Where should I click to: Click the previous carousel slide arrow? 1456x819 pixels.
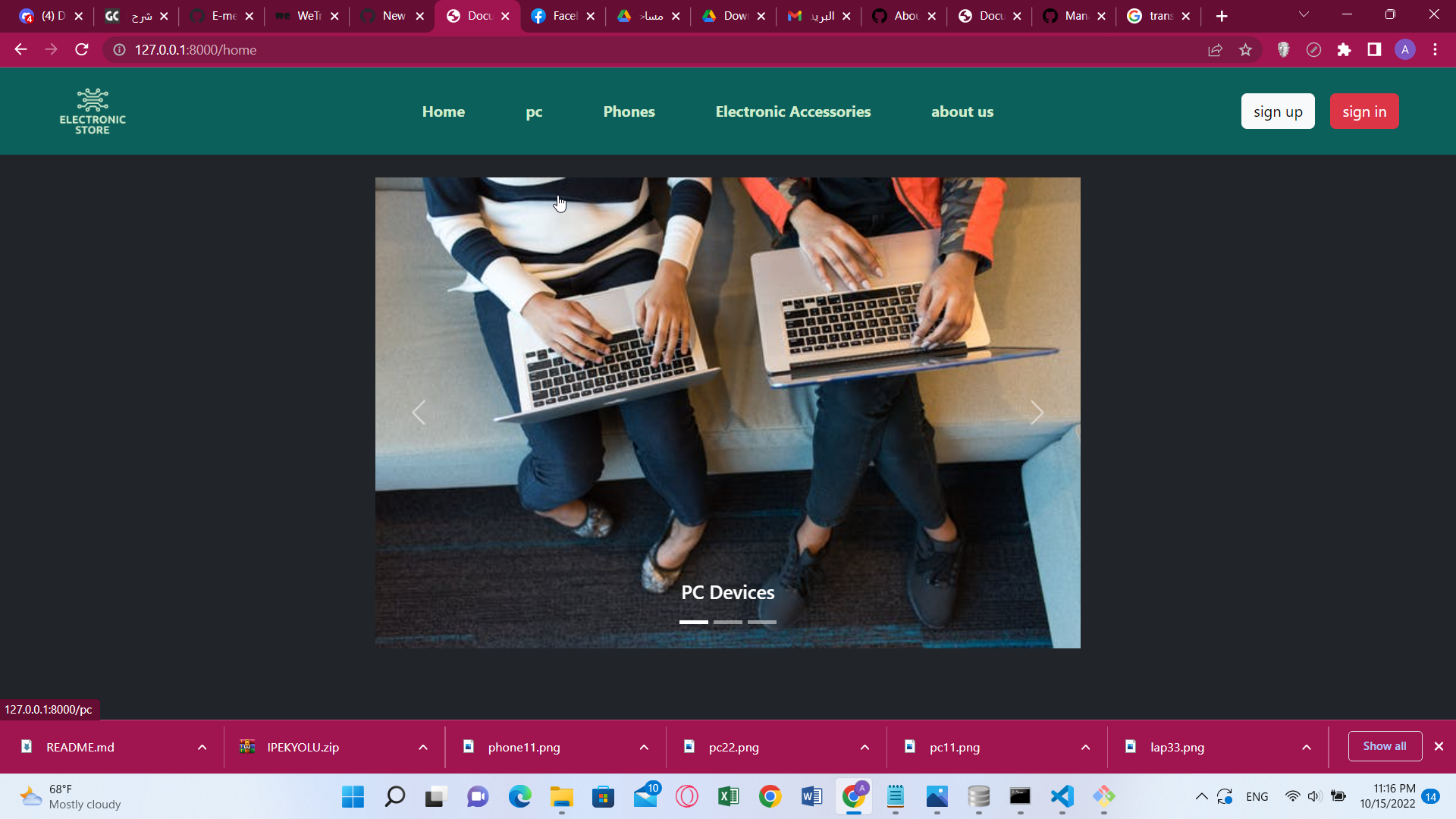[419, 413]
